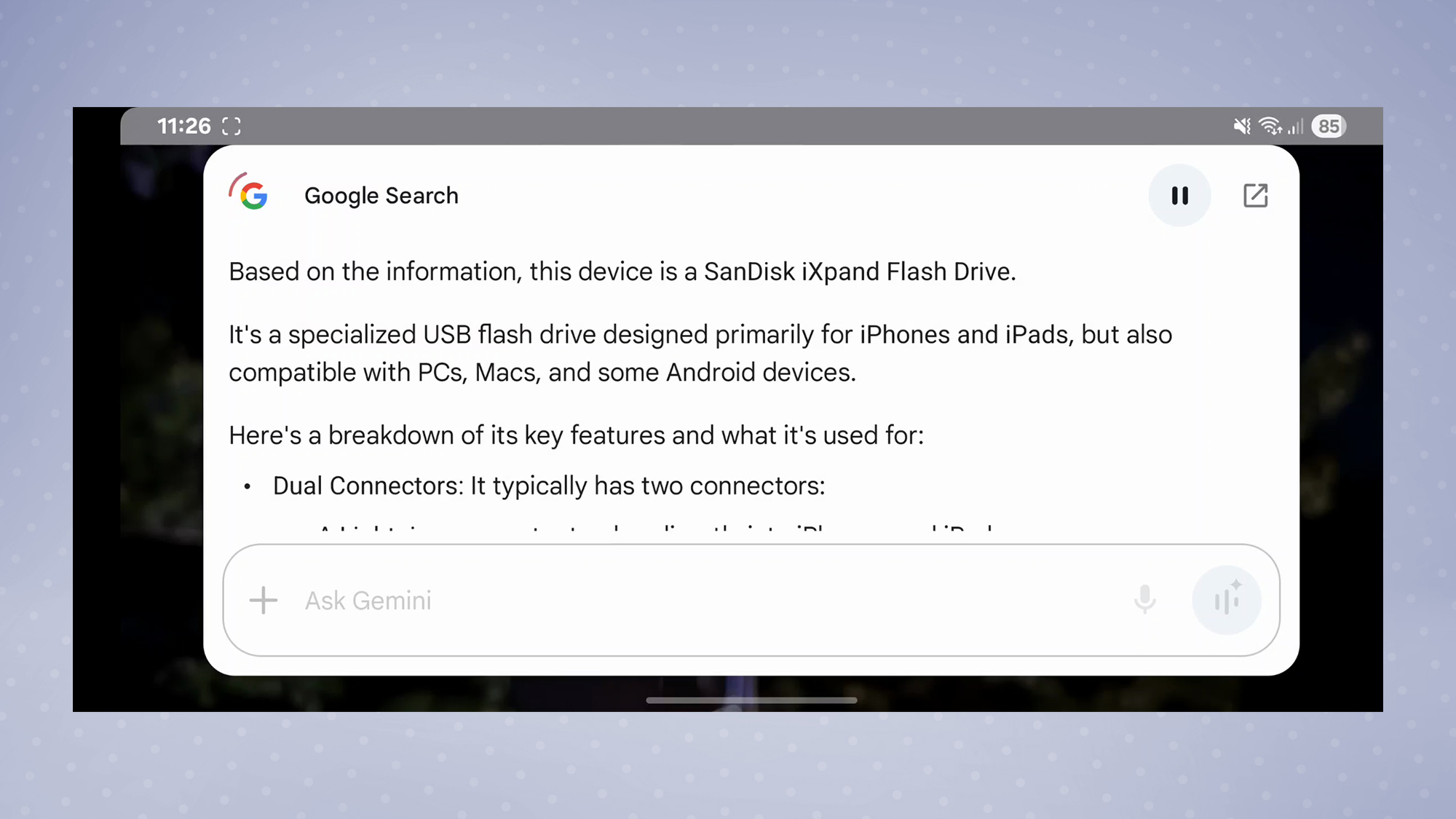This screenshot has height=819, width=1456.
Task: Pause the Gemini response readout
Action: (x=1179, y=196)
